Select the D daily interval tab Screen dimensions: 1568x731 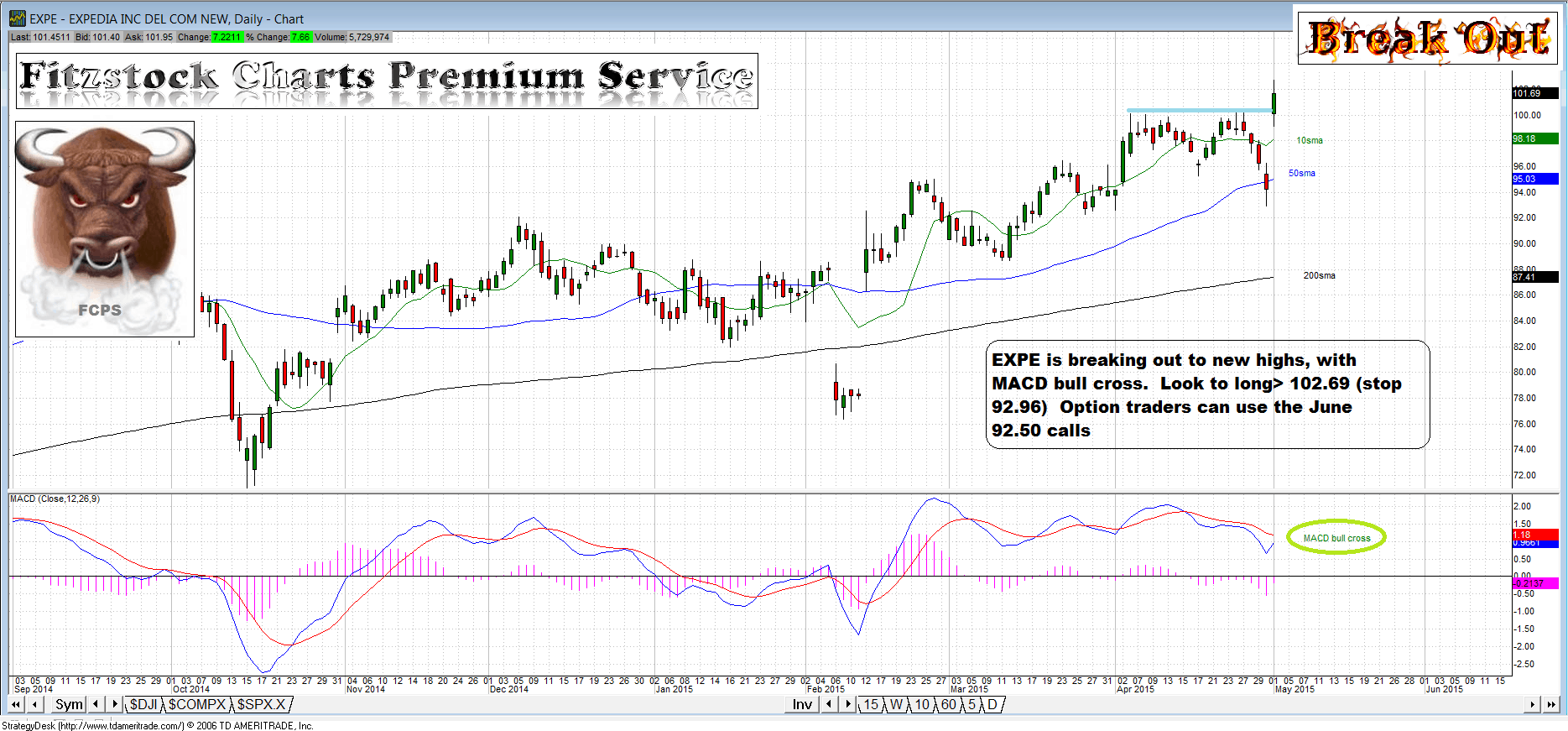click(992, 705)
